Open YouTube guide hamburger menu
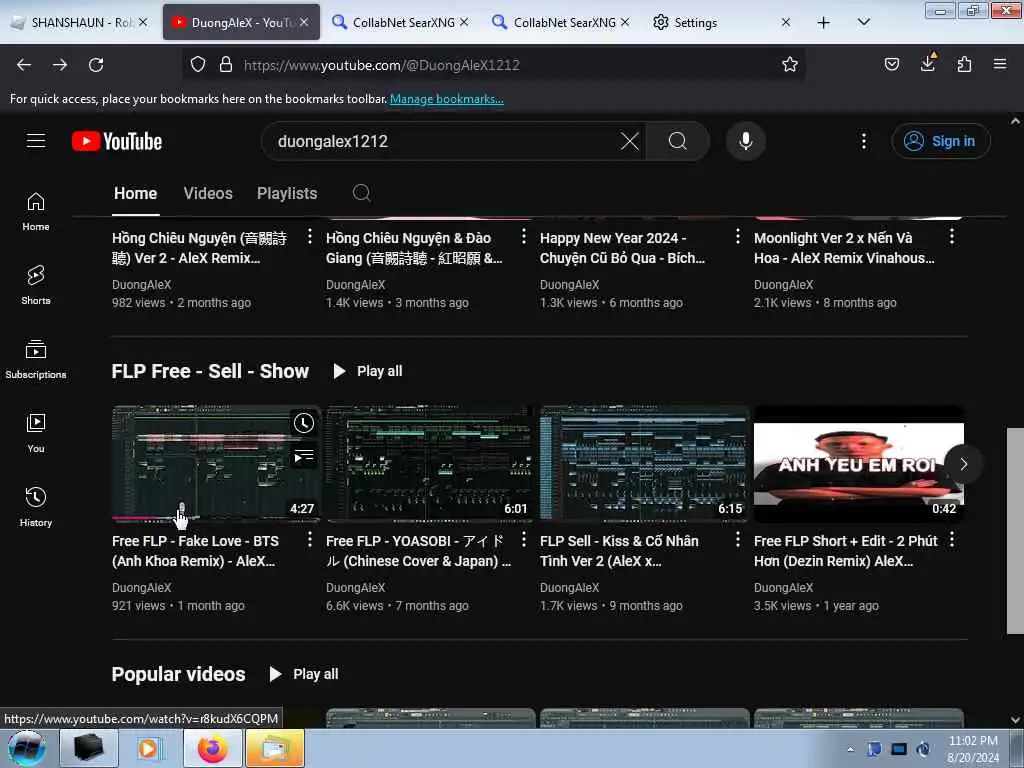 tap(36, 141)
